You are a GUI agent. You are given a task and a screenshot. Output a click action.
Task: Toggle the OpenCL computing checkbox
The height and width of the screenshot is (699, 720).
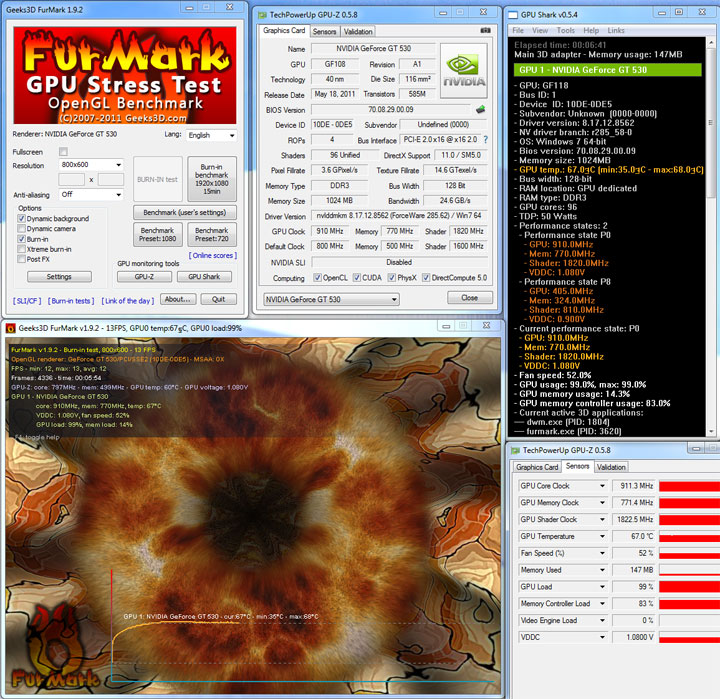[317, 278]
